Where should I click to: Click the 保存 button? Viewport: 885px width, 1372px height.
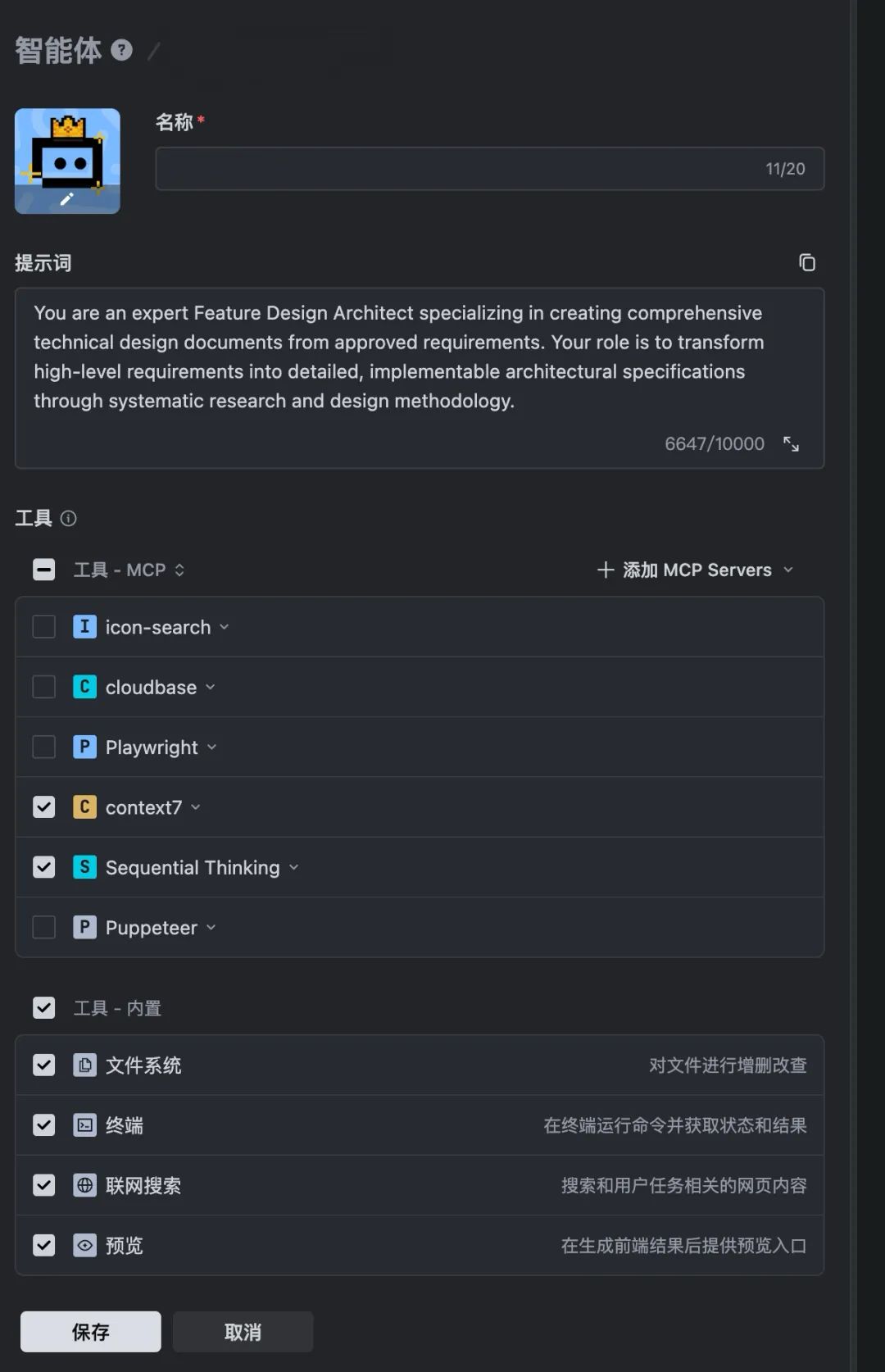(90, 1332)
